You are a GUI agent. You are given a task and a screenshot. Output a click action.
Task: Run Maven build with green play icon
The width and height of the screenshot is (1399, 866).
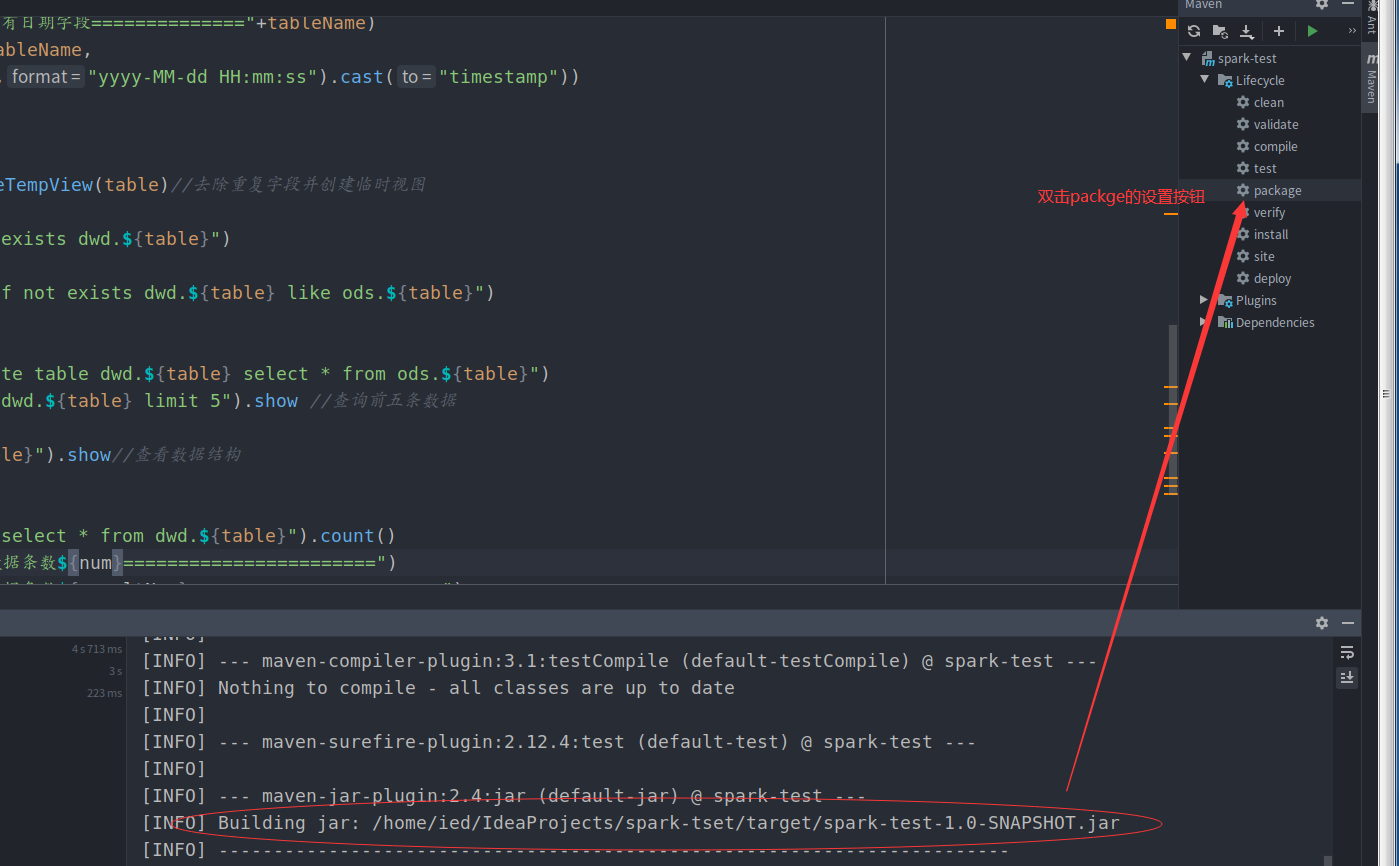[x=1312, y=31]
